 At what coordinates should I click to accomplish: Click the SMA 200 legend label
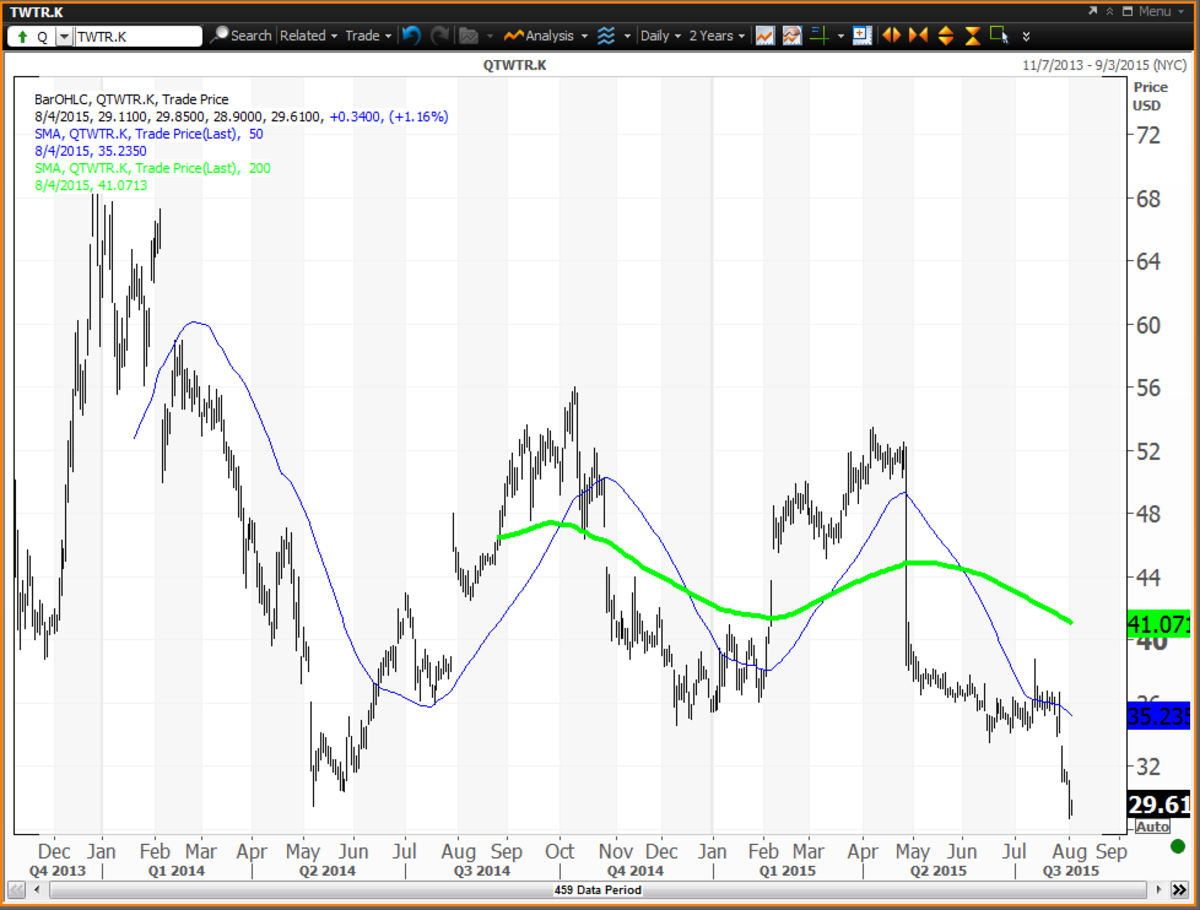click(x=153, y=168)
